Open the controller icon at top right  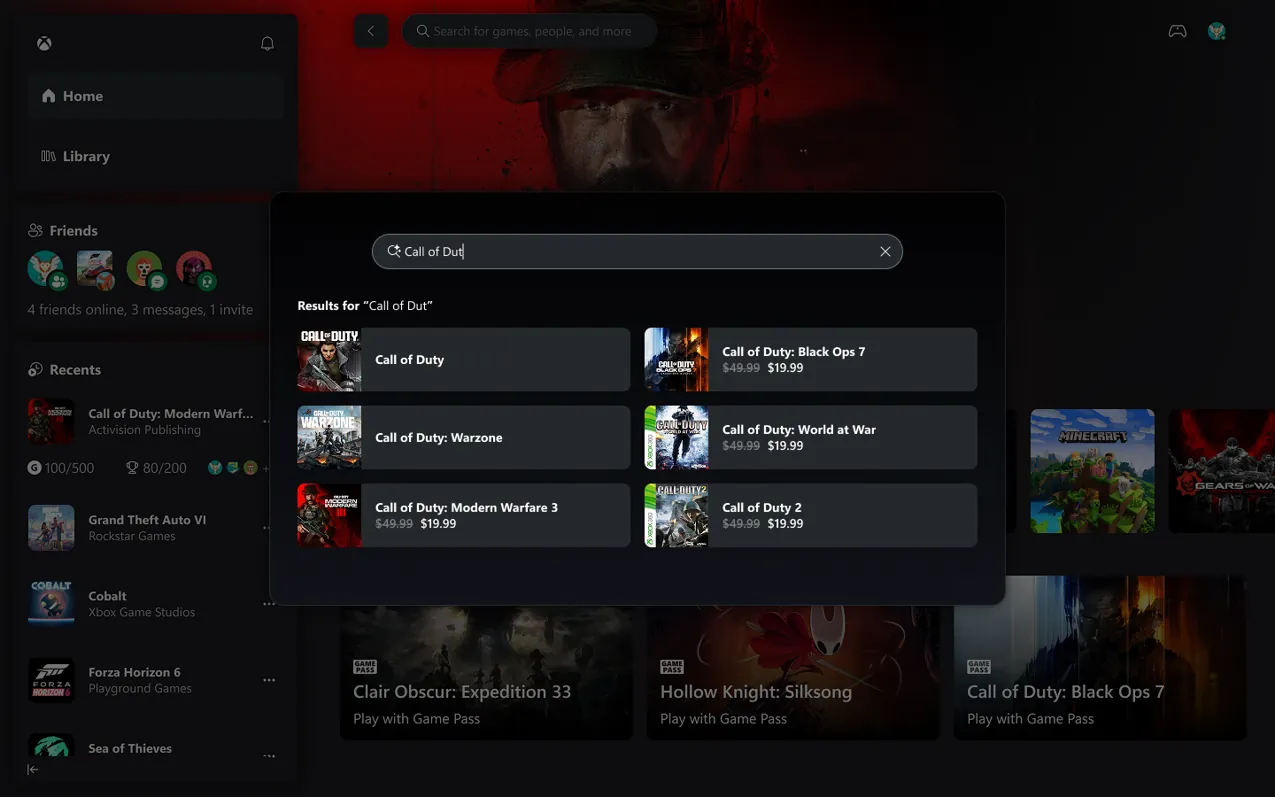tap(1178, 31)
